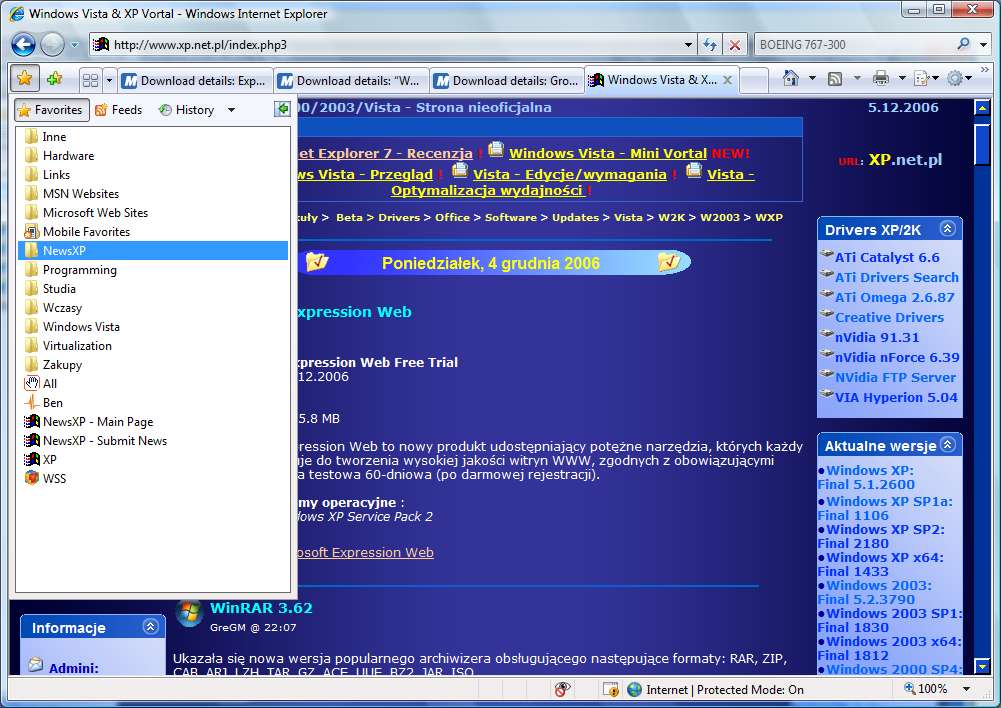
Task: Collapse the Drivers XP/2K panel
Action: click(948, 229)
